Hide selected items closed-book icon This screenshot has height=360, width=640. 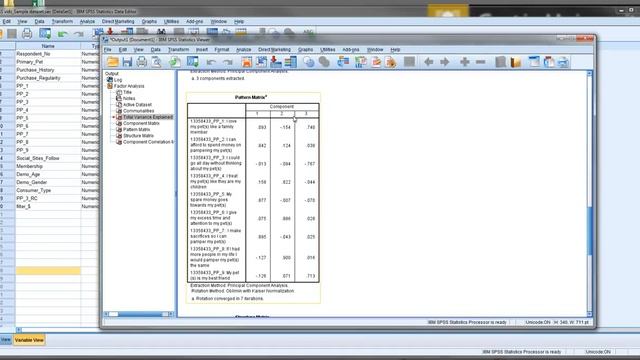click(516, 62)
